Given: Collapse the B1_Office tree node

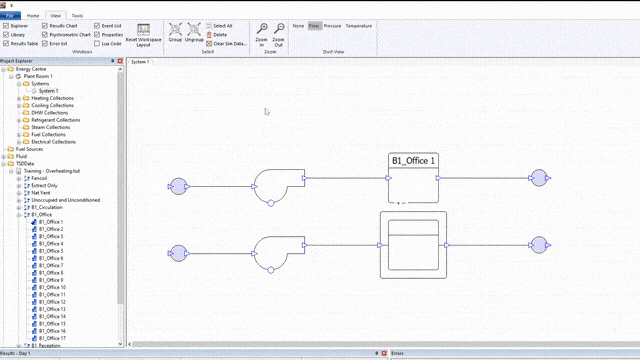Looking at the screenshot, I should click(x=19, y=215).
